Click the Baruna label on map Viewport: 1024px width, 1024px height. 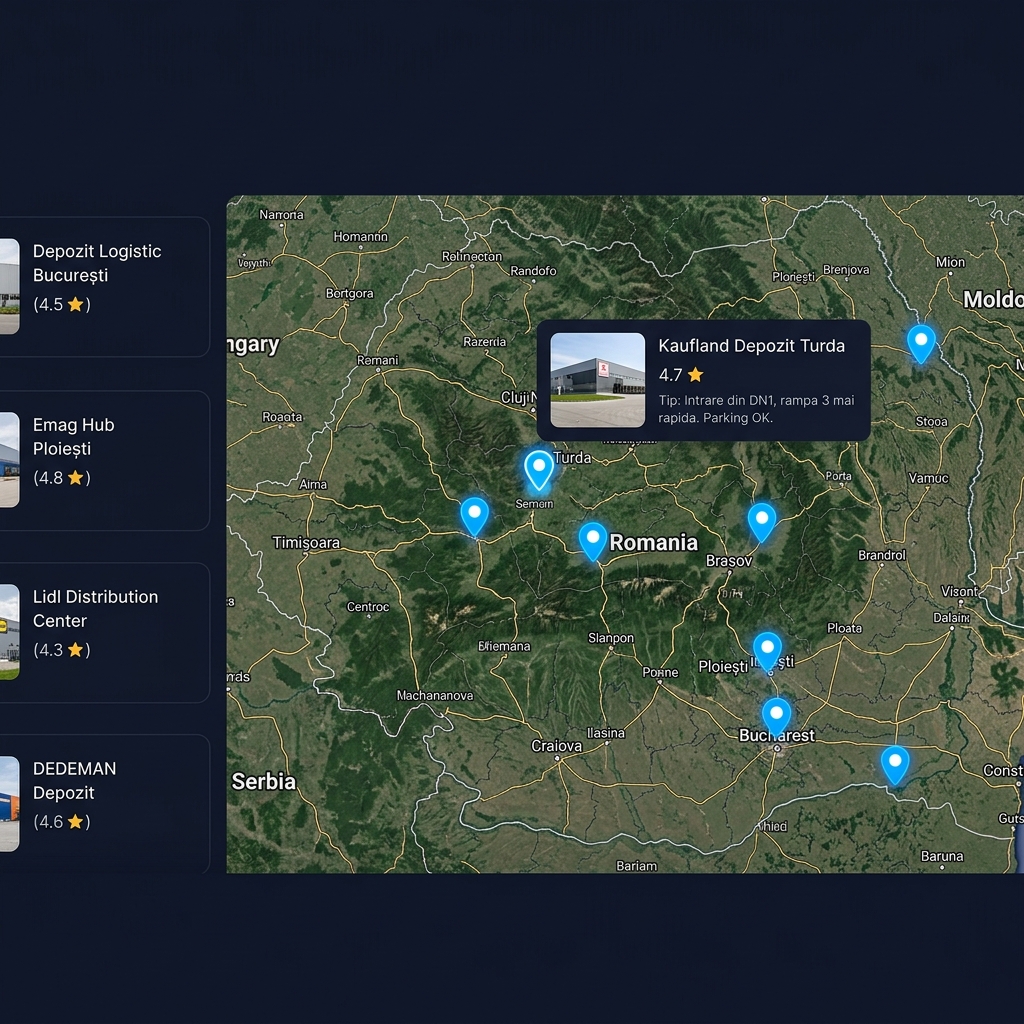942,856
